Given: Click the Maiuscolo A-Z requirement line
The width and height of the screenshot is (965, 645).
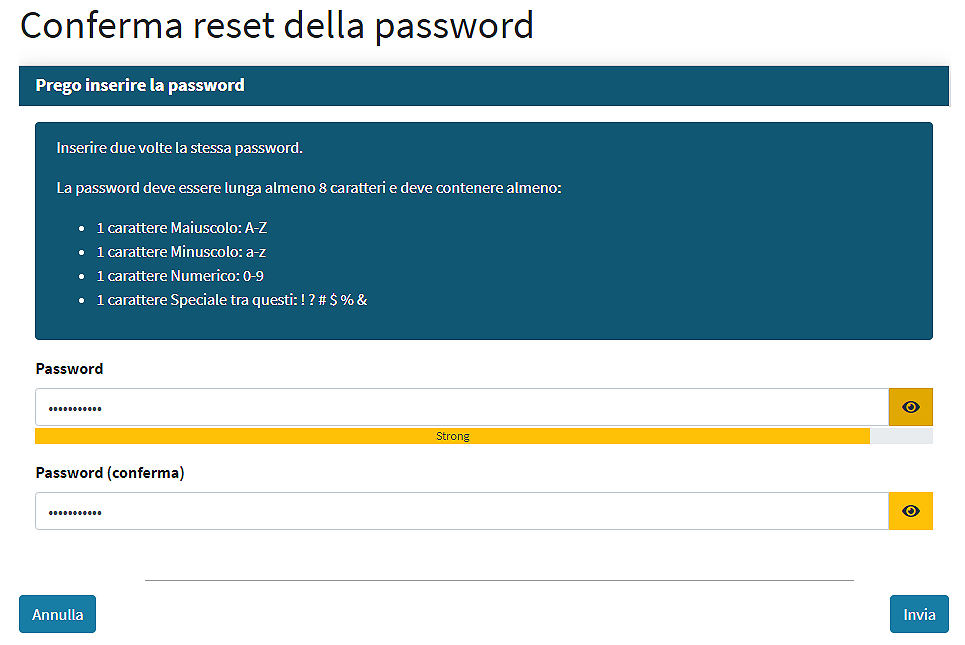Looking at the screenshot, I should [x=182, y=228].
